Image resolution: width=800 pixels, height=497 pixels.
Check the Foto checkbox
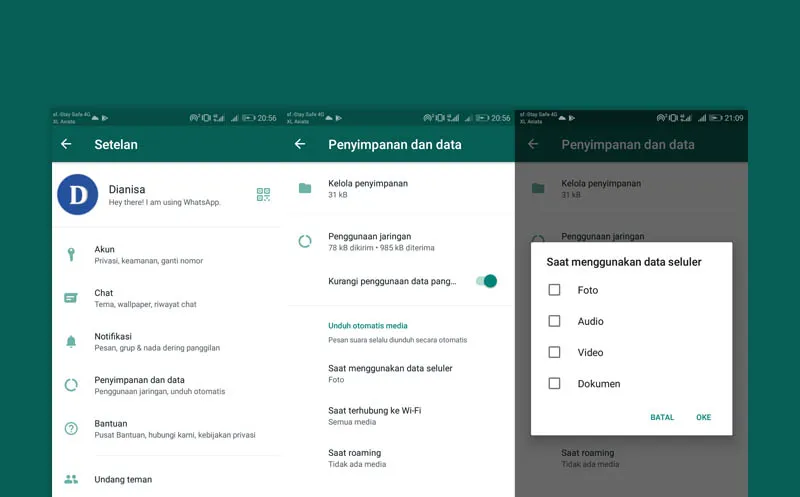(554, 290)
